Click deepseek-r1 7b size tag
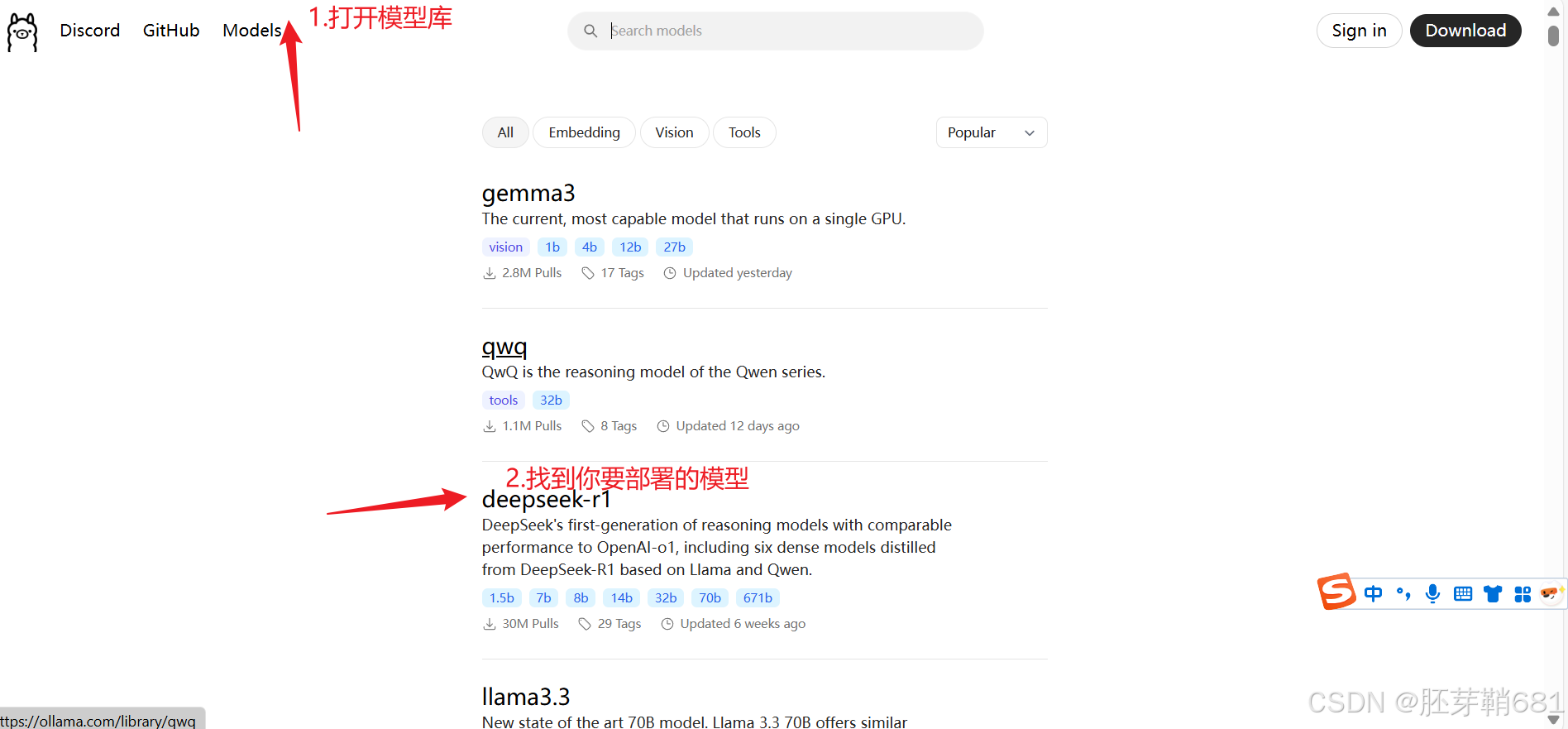 tap(543, 597)
